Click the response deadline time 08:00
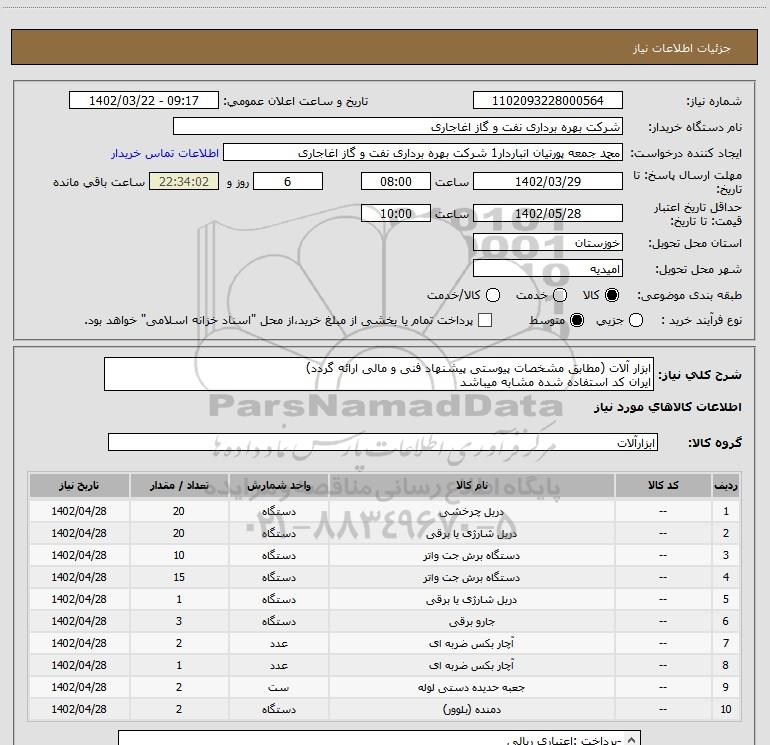The height and width of the screenshot is (745, 770). click(x=396, y=181)
